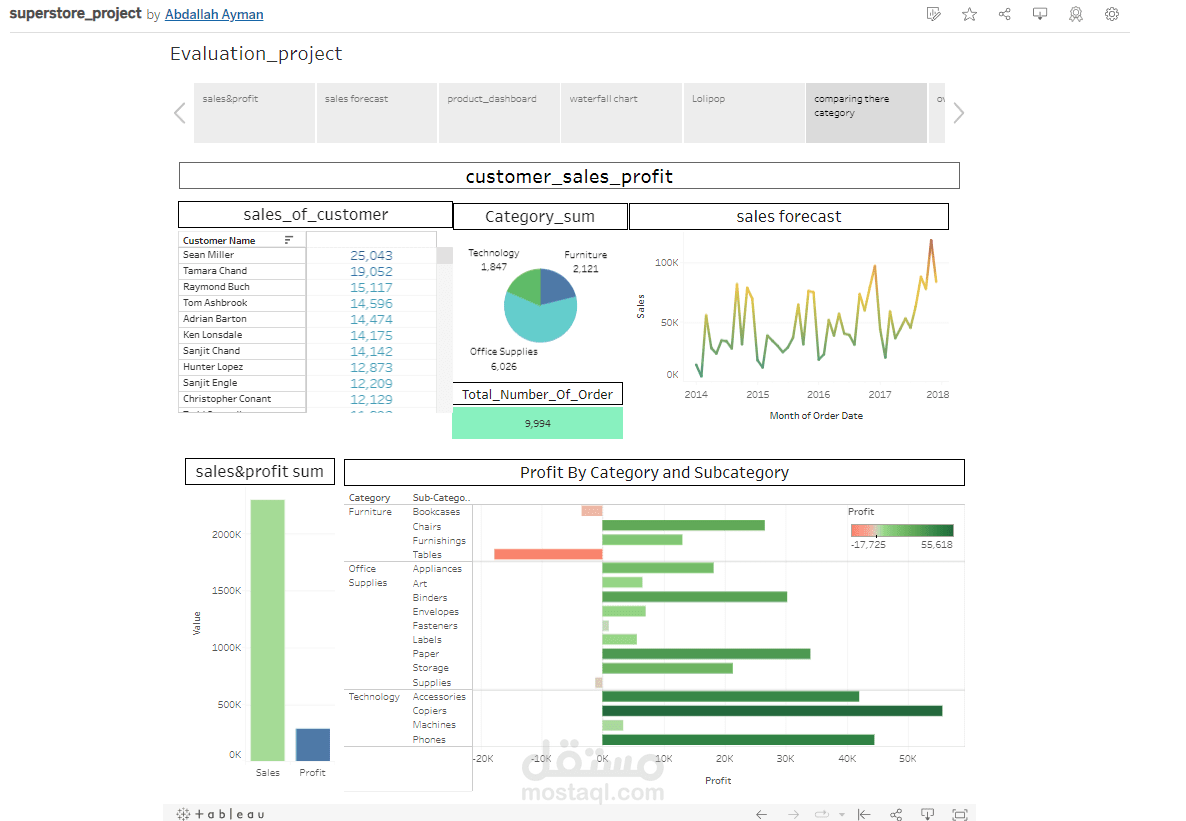This screenshot has width=1186, height=821.
Task: Select the Phones profit bar
Action: (738, 739)
